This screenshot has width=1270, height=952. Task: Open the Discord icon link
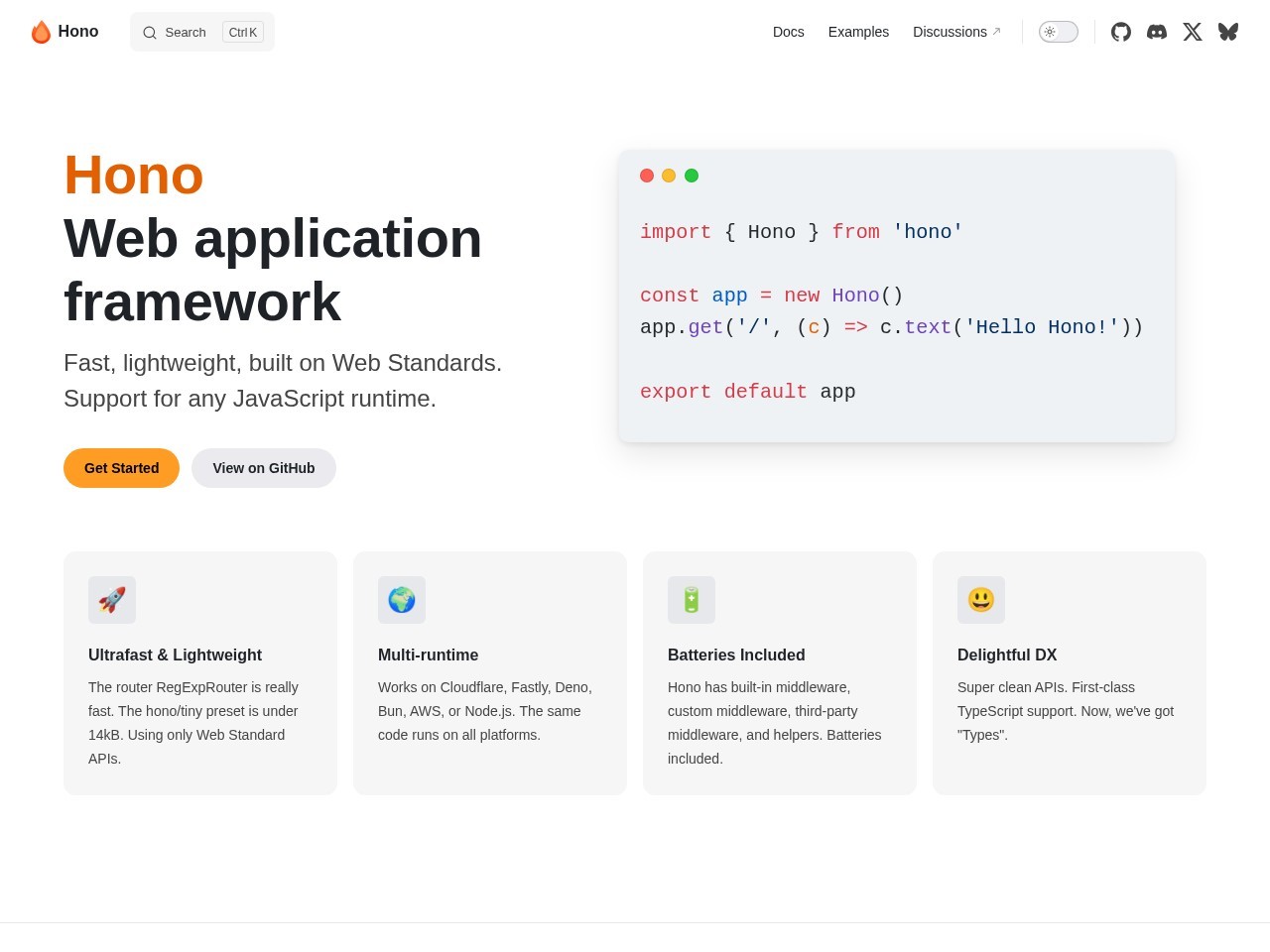coord(1157,32)
